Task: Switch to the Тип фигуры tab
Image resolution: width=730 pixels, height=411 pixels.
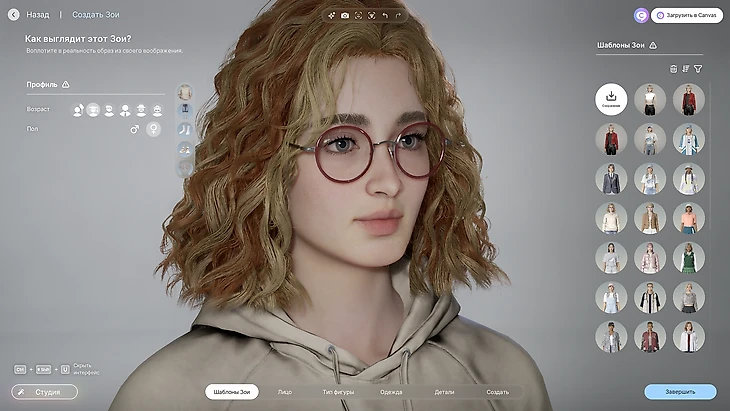Action: [338, 392]
